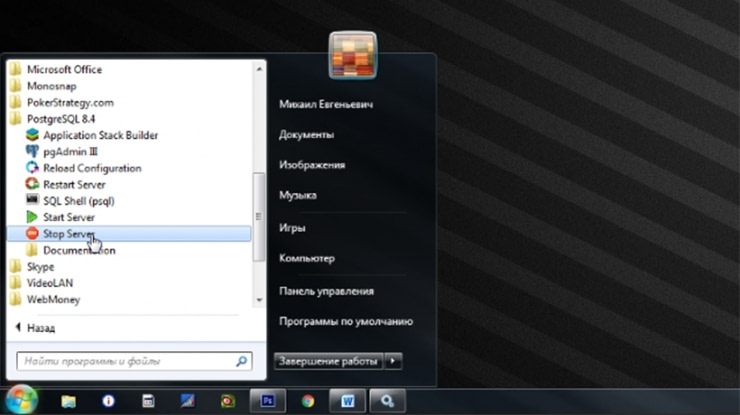This screenshot has width=740, height=415.
Task: Choose Start Server entry
Action: (x=69, y=217)
